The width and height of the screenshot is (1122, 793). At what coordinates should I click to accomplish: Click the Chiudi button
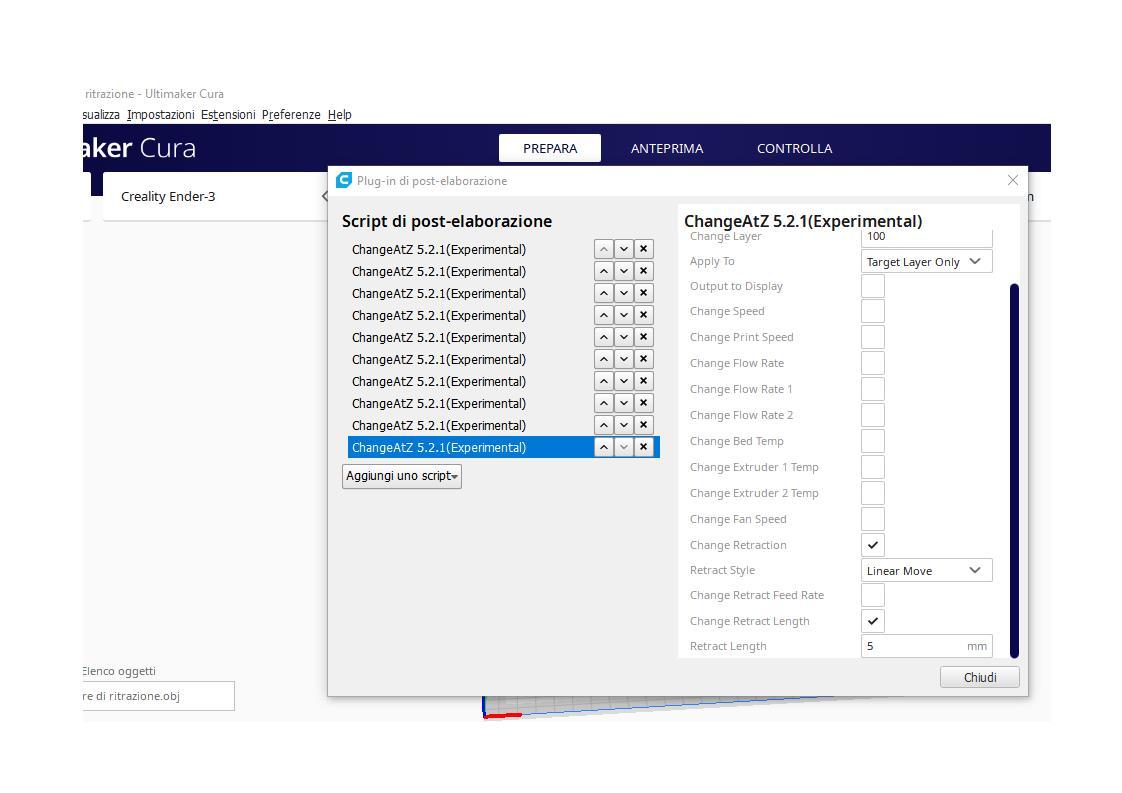(x=979, y=677)
